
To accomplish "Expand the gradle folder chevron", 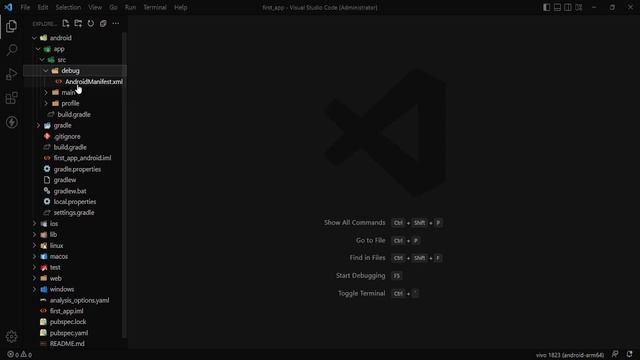I will click(x=38, y=126).
